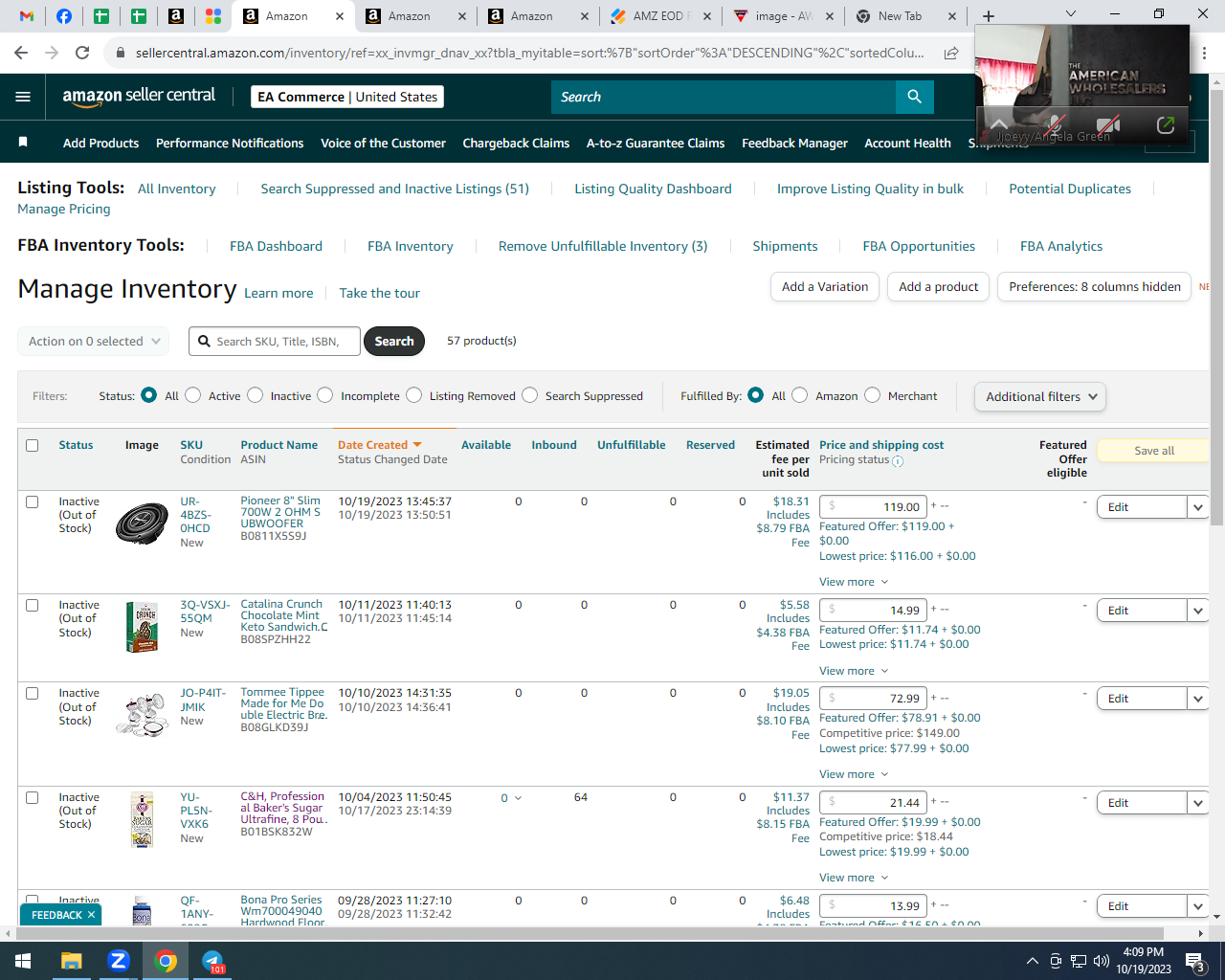Open the Seller Central hamburger menu
1225x980 pixels.
pos(23,97)
